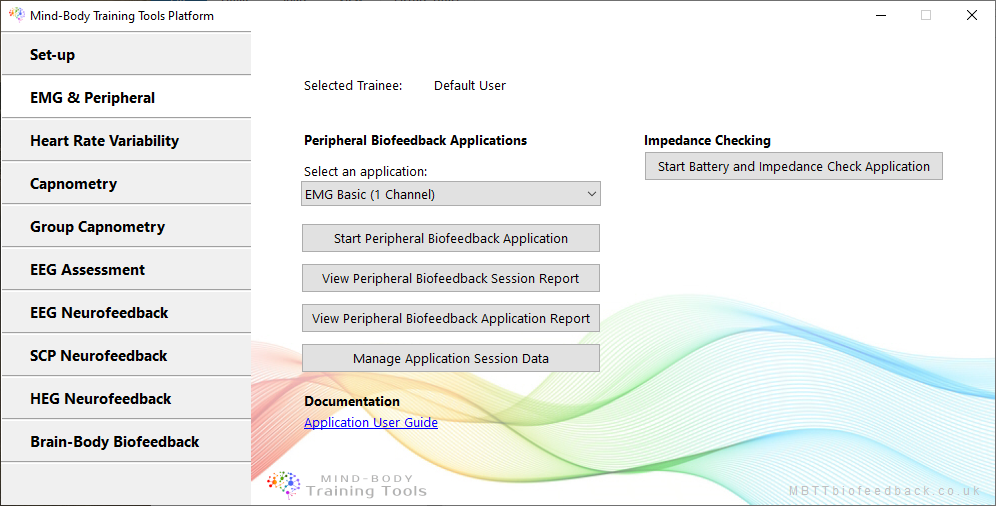Start Peripheral Biofeedback Application

point(450,238)
